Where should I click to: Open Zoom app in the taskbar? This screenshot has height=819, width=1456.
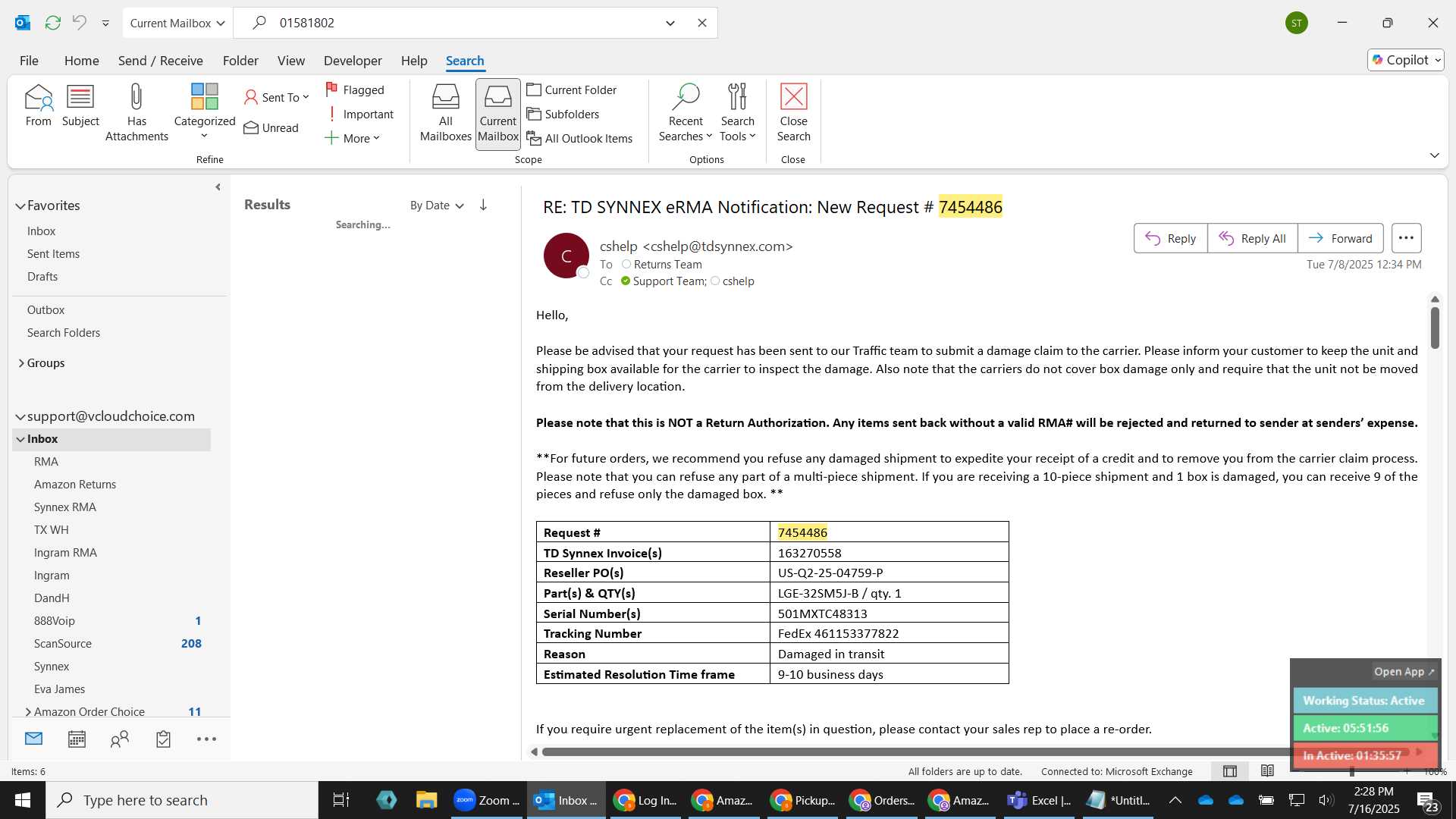487,800
